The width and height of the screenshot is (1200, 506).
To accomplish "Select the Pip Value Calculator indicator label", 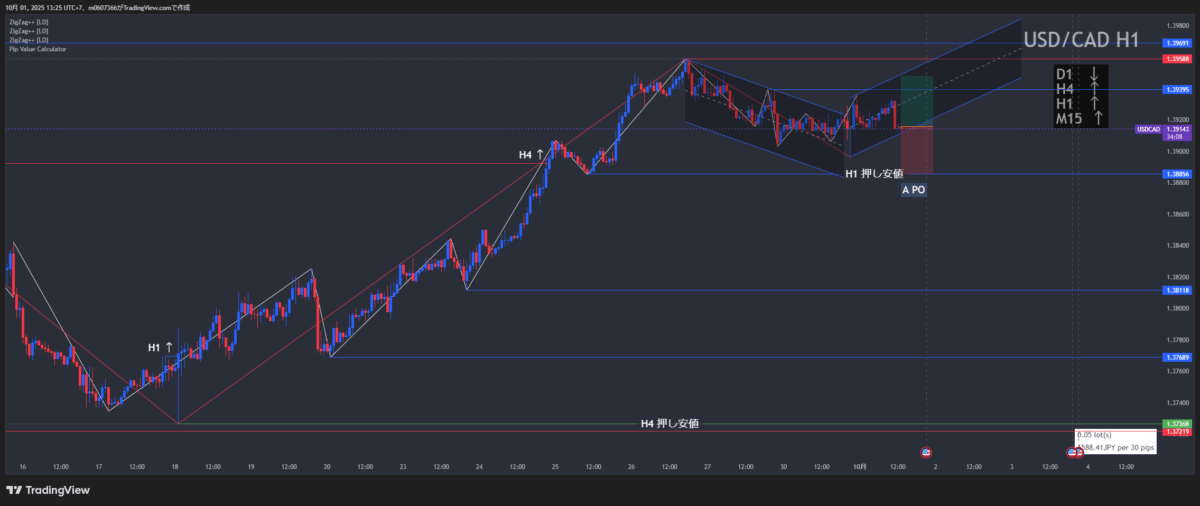I will tap(37, 49).
